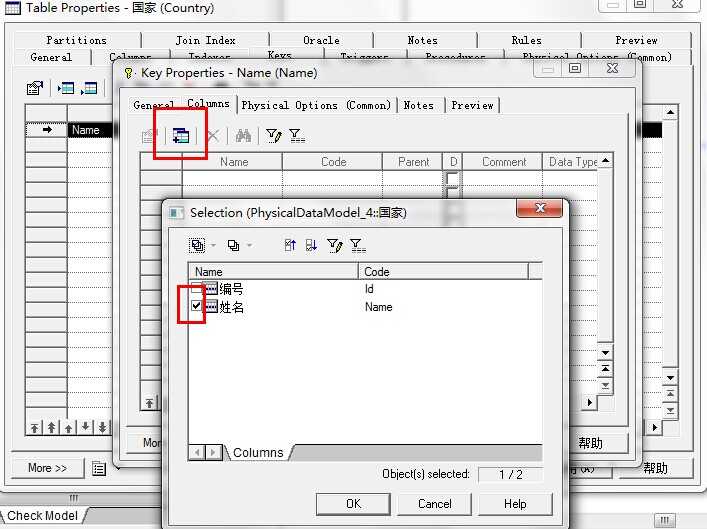Open Physical Options (Common) tab in Key Properties
The image size is (707, 529).
(316, 105)
